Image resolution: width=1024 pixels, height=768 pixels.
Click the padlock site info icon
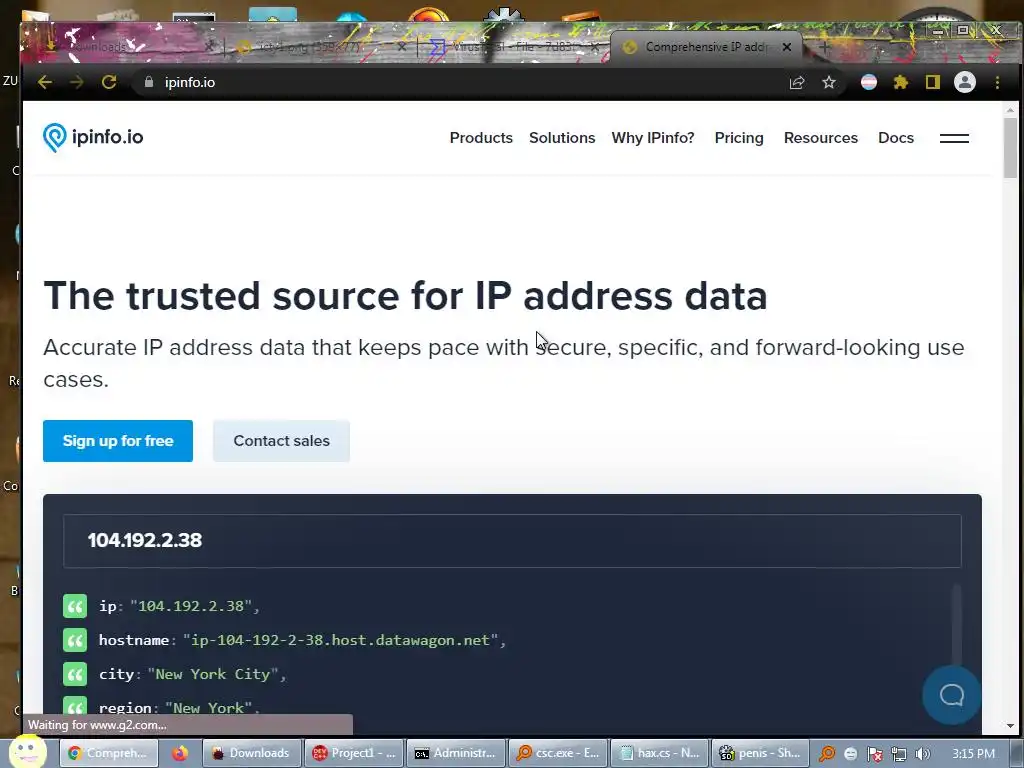pyautogui.click(x=149, y=82)
